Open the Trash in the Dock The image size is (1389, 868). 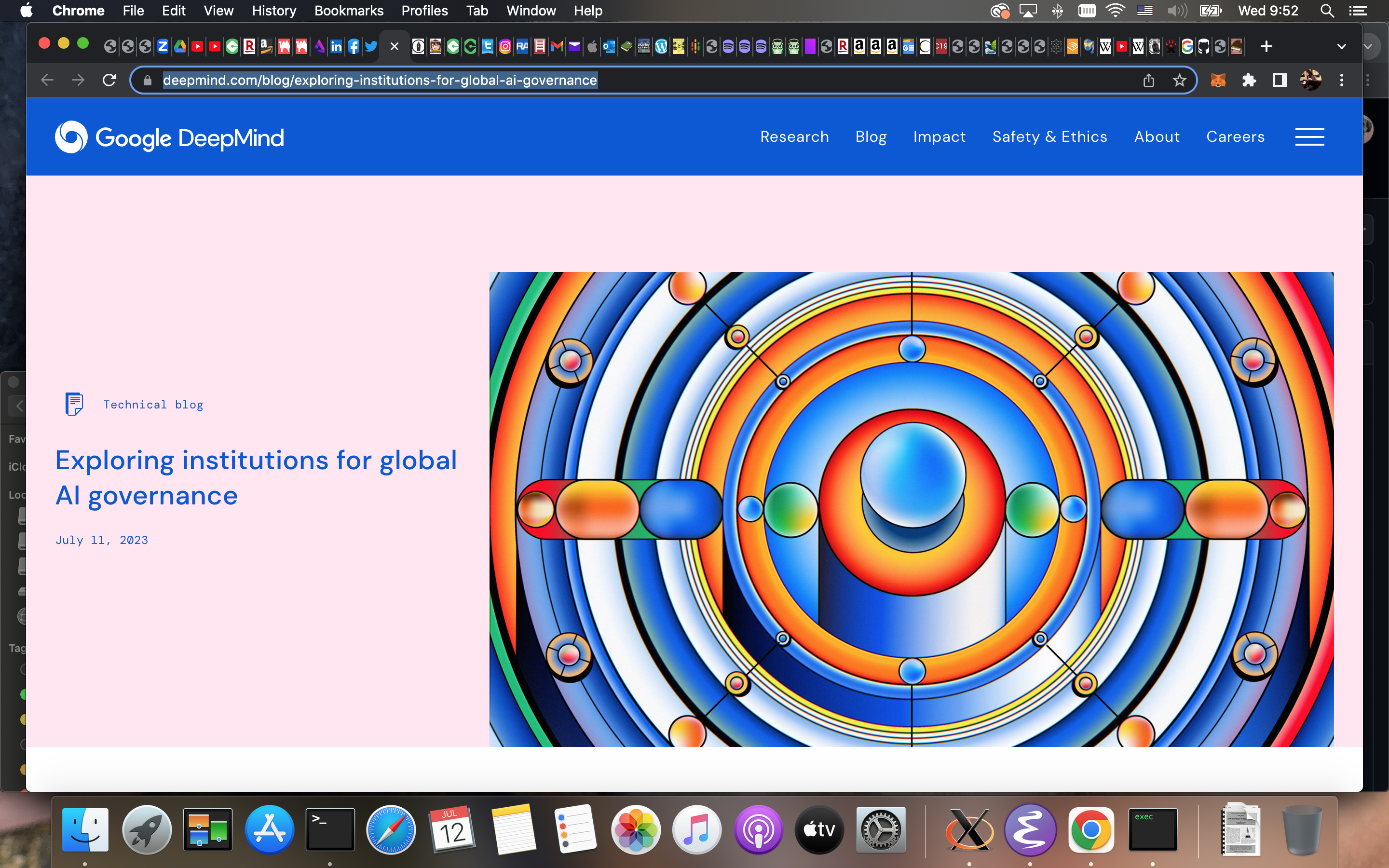[x=1301, y=829]
